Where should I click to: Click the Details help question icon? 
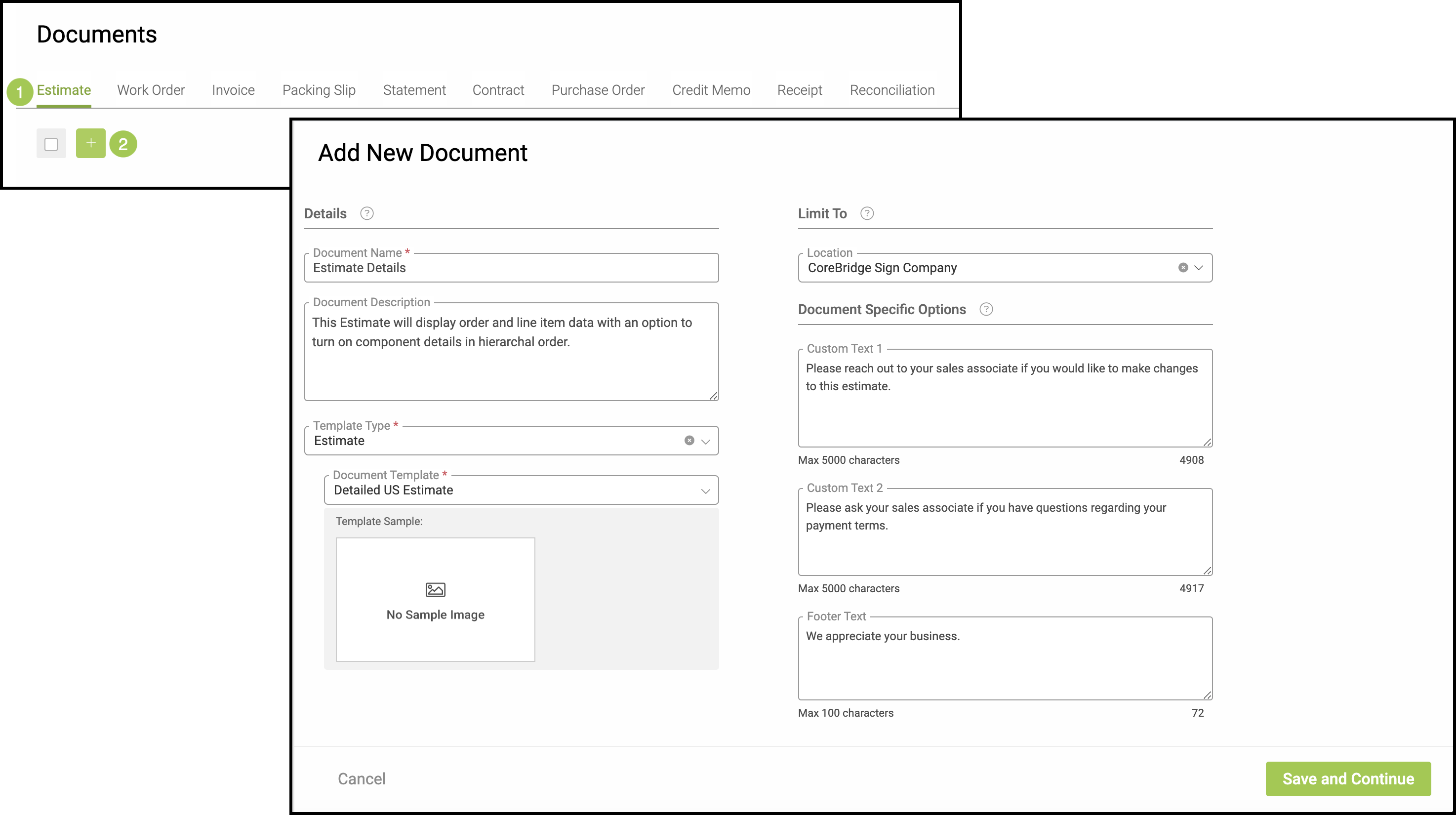(367, 213)
